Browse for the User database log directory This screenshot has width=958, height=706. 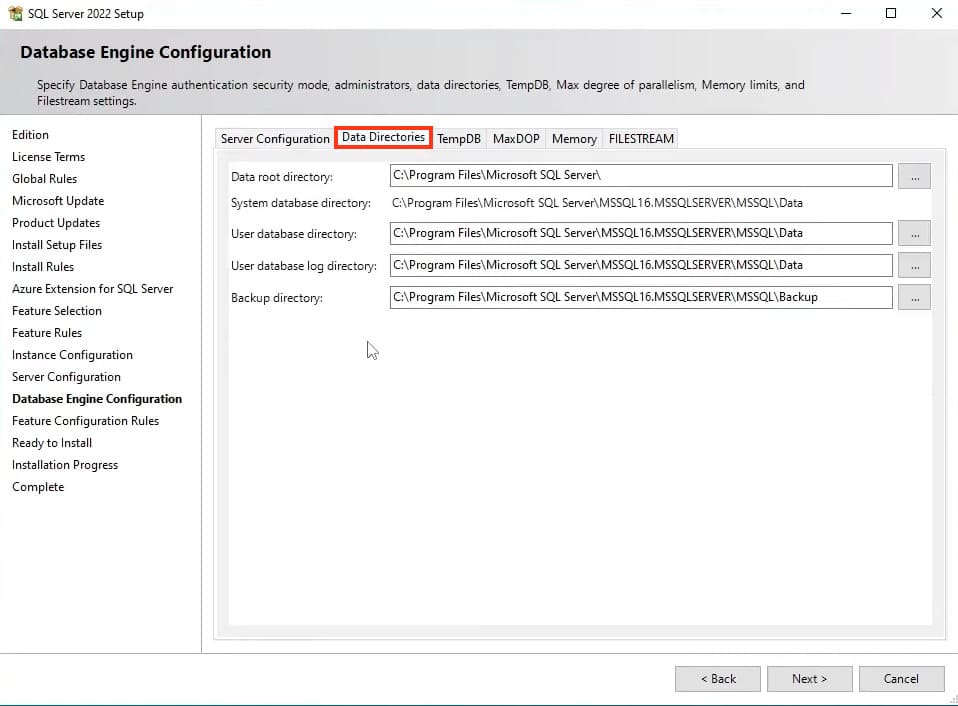(914, 265)
